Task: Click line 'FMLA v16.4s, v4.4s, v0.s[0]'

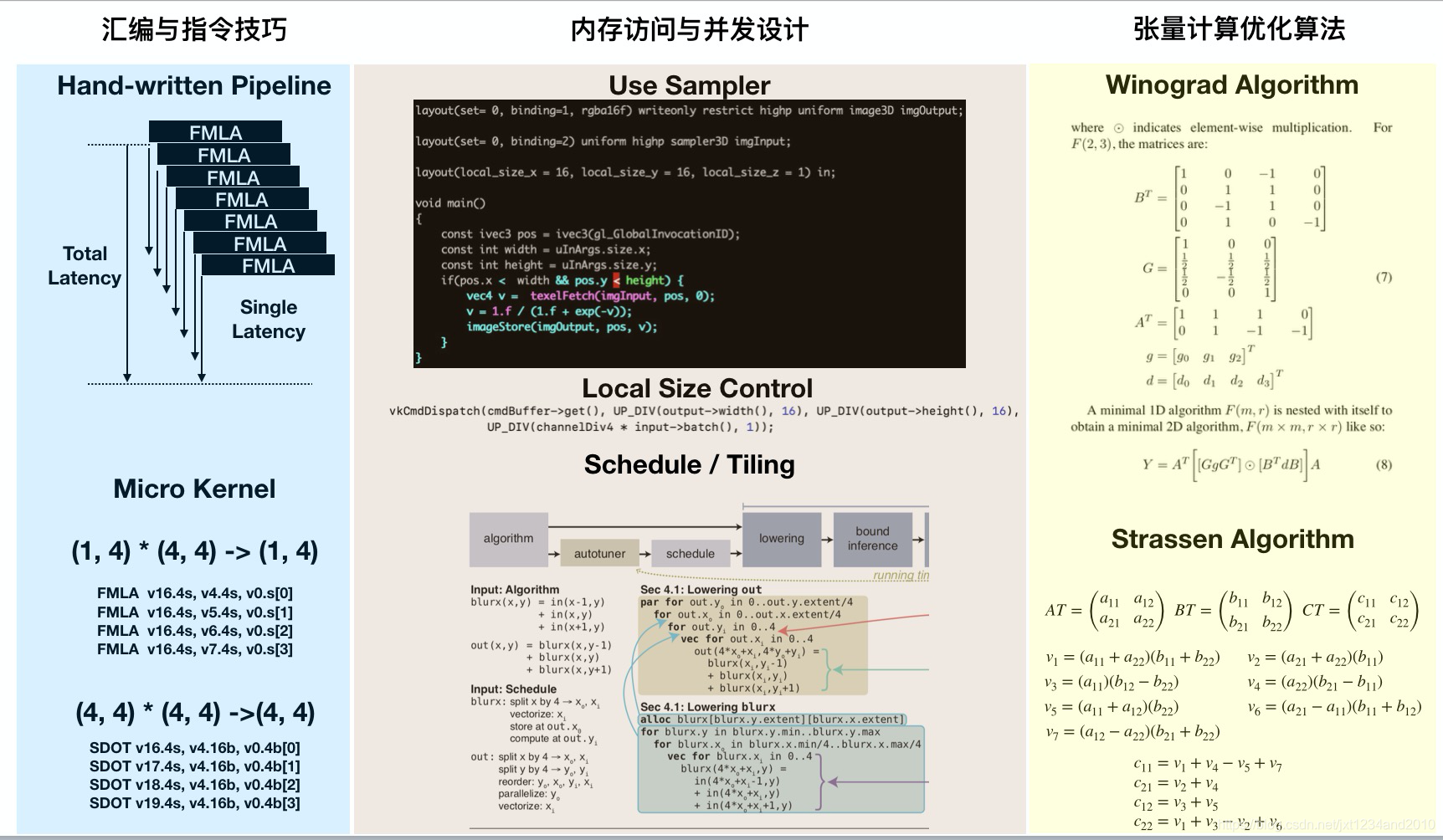Action: [195, 593]
